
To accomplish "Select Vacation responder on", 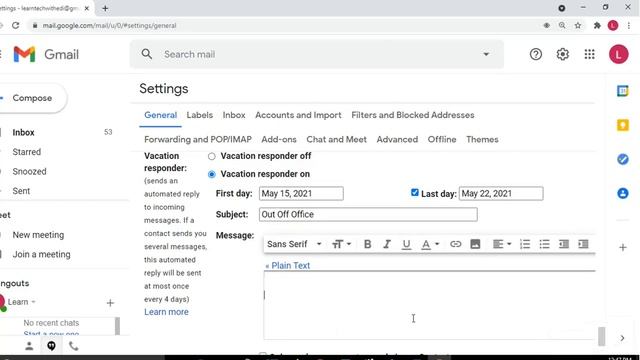I will pos(211,174).
